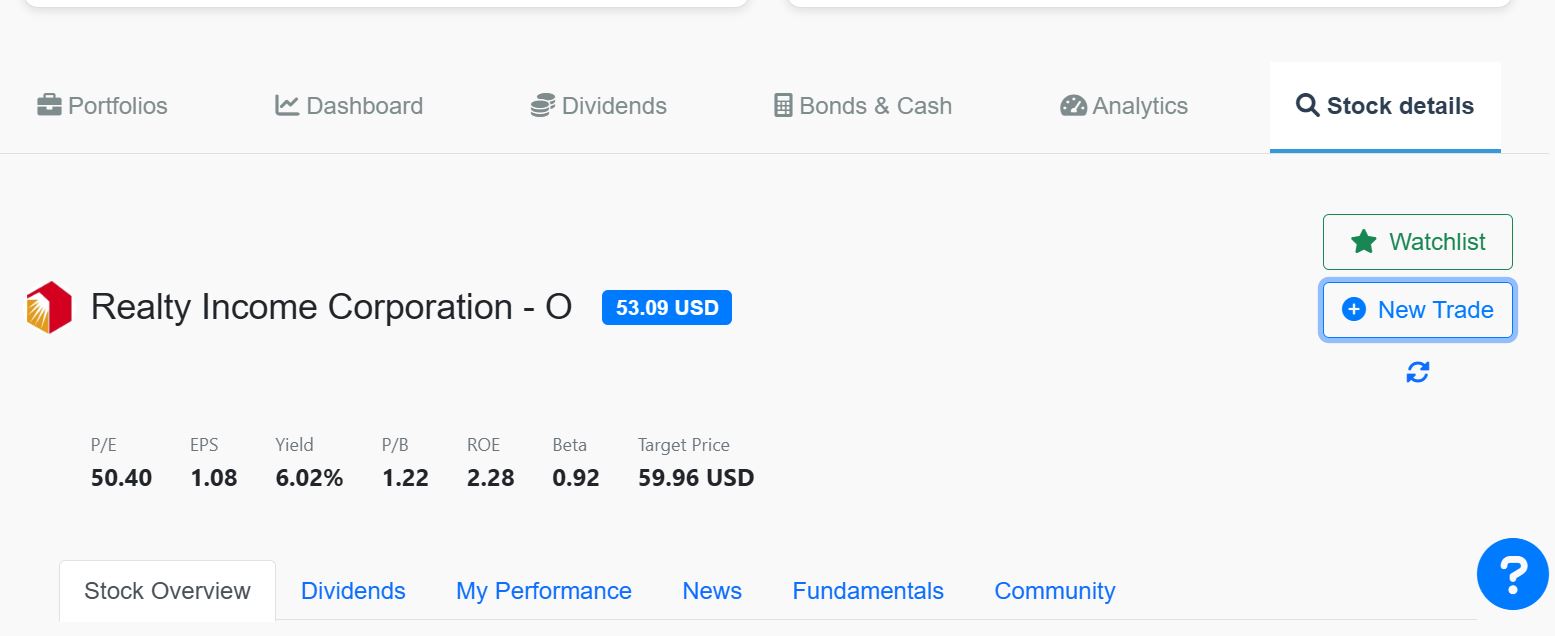Click the P/B value 1.22

coord(405,478)
